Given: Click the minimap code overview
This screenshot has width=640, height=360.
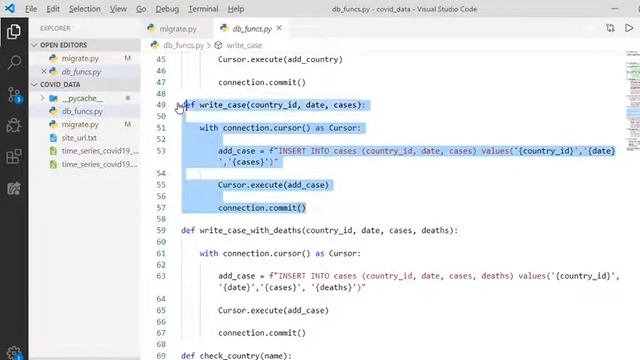Looking at the screenshot, I should point(633,100).
